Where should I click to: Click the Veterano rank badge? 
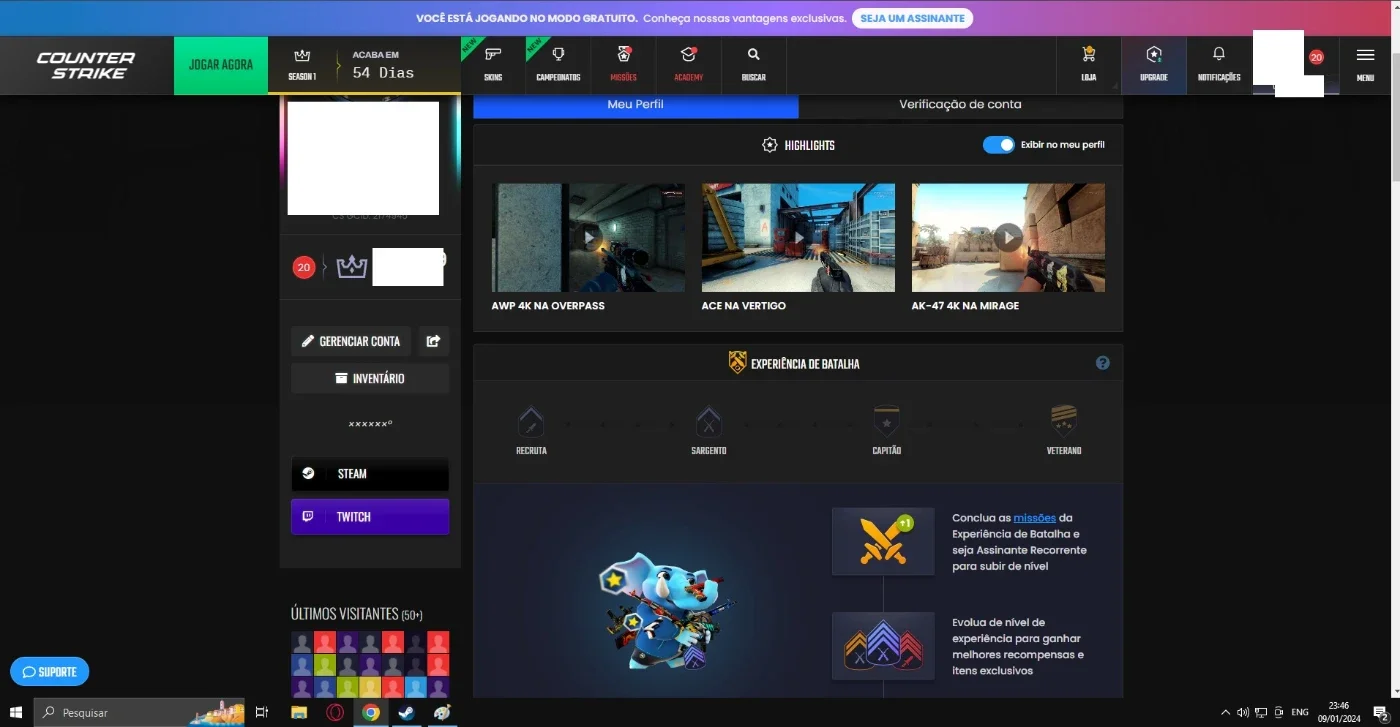(1064, 420)
